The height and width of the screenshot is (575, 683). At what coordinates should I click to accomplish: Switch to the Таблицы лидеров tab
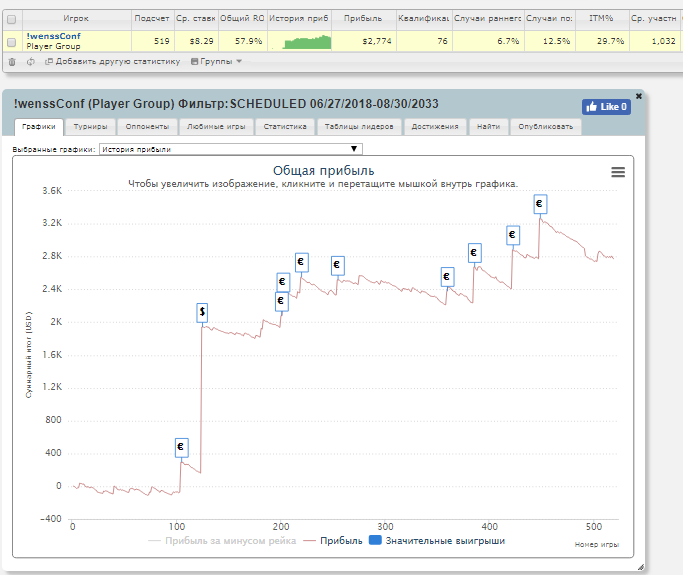pos(359,127)
